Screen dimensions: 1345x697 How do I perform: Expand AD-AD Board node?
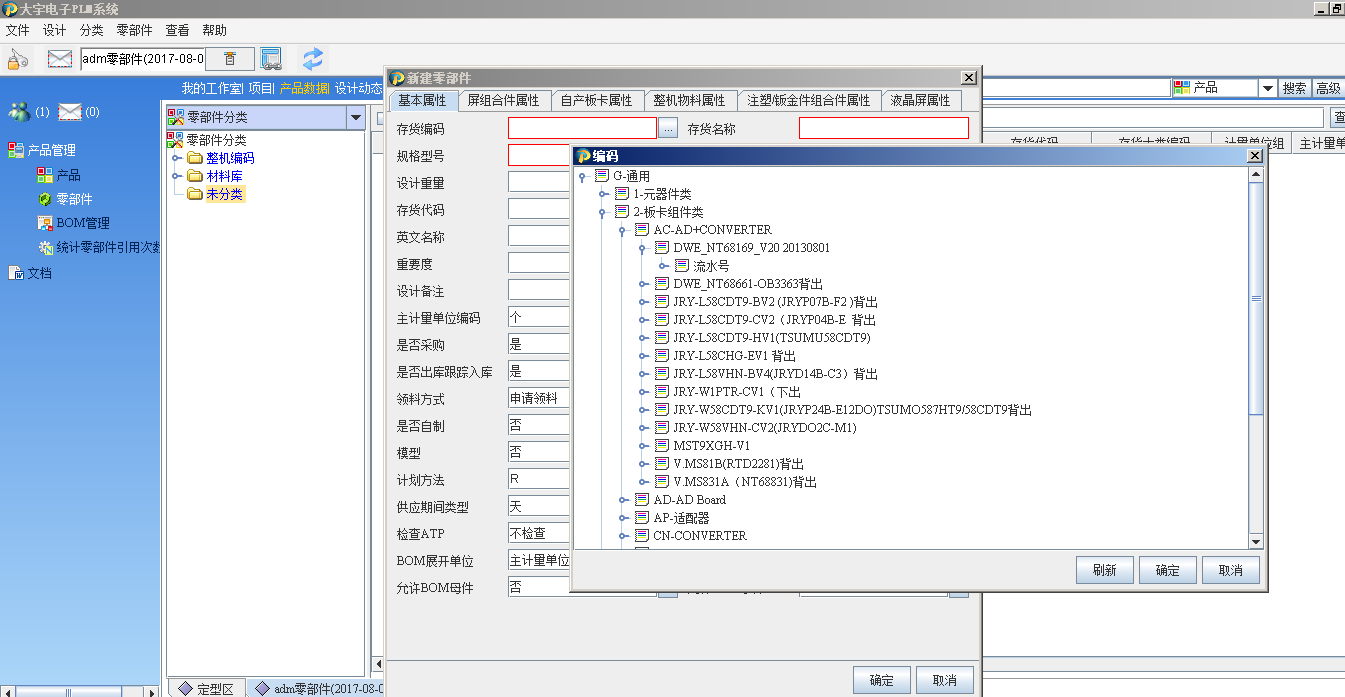[x=622, y=500]
